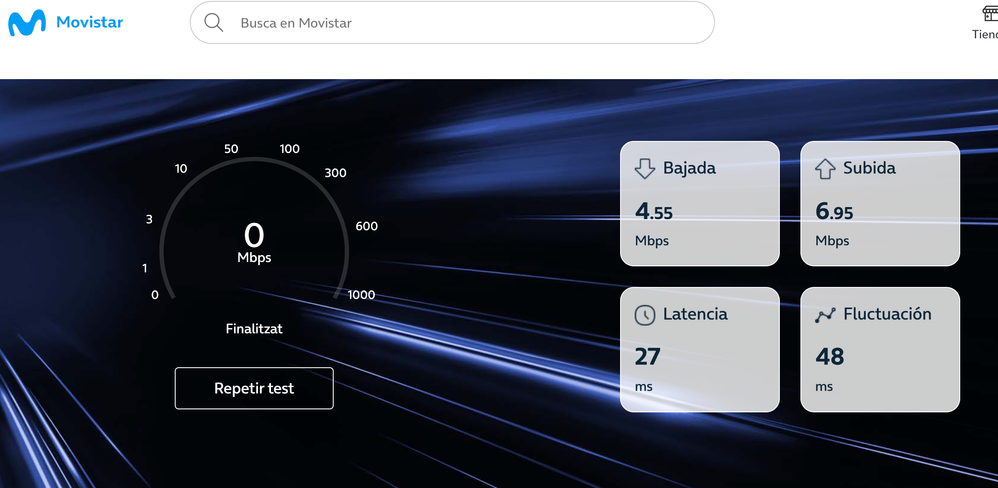
Task: Click the 'Finalitzat' status text
Action: 254,329
